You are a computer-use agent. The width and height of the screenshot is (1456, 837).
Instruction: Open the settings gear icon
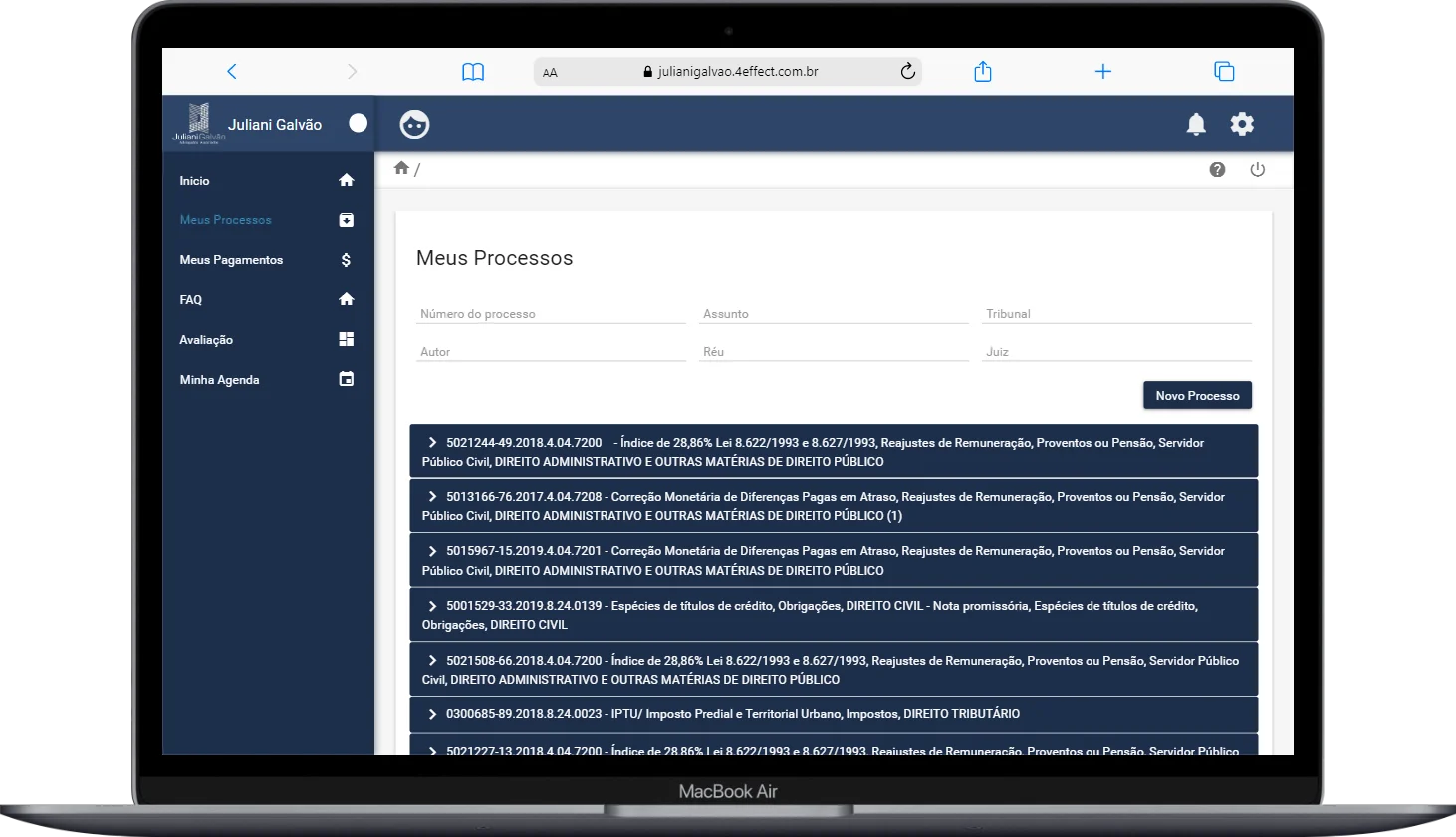[1242, 124]
